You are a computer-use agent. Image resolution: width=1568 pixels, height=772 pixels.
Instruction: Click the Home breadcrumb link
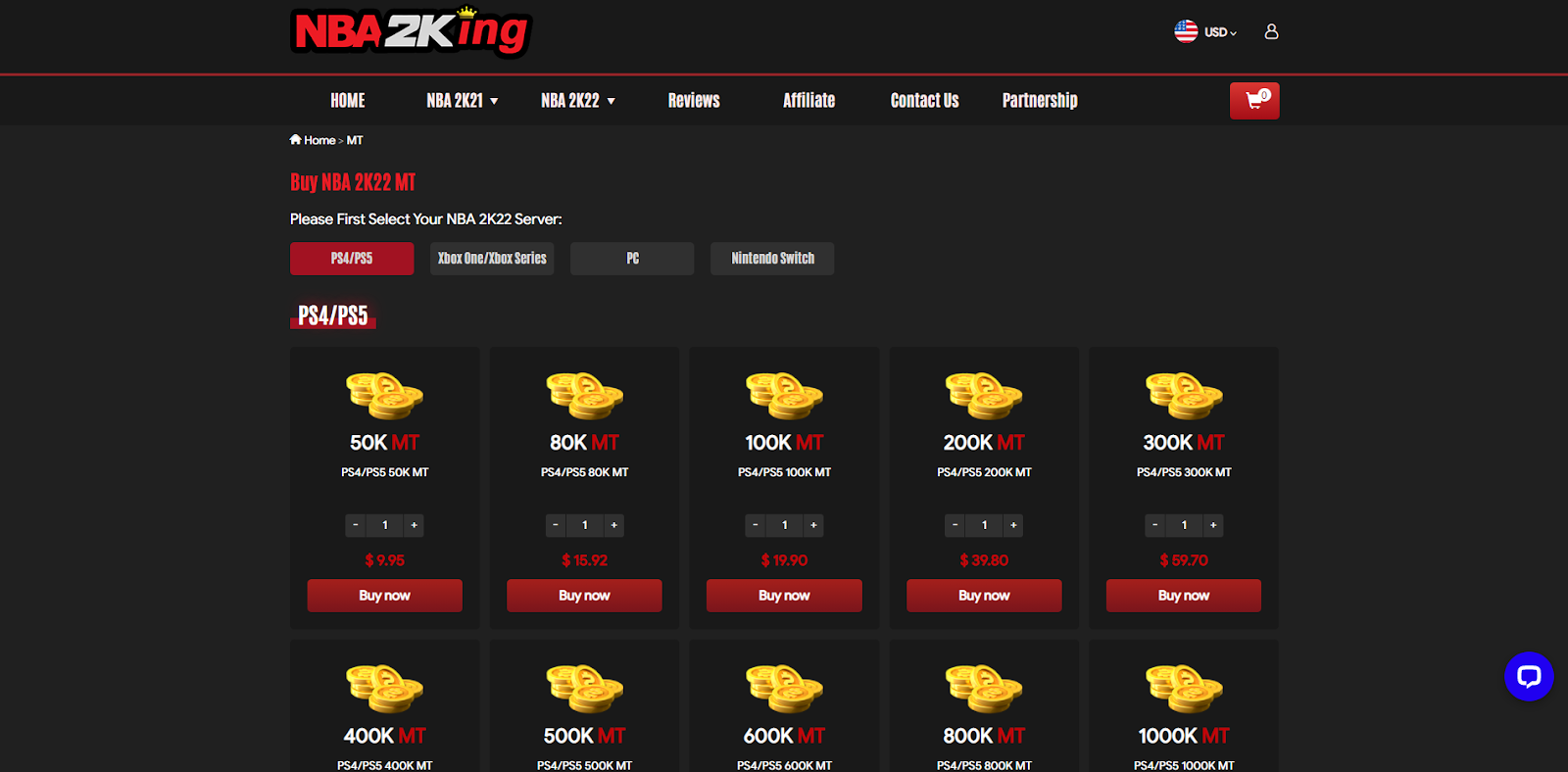pos(319,140)
